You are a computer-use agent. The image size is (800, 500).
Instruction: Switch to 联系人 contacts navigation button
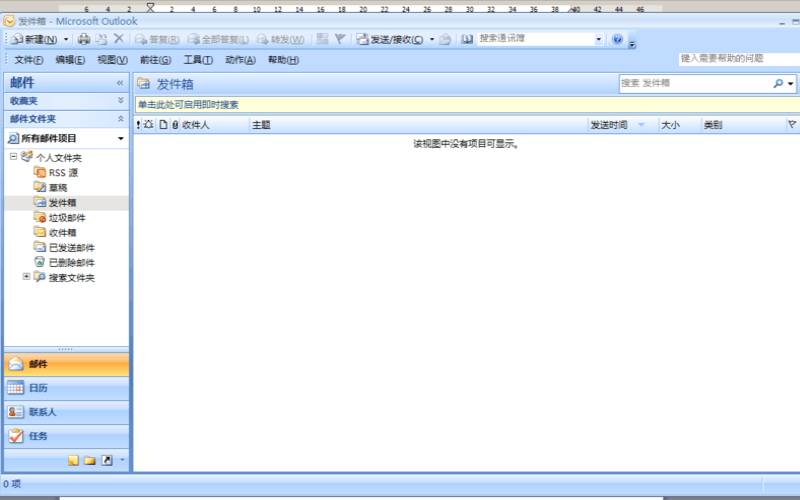[x=66, y=412]
